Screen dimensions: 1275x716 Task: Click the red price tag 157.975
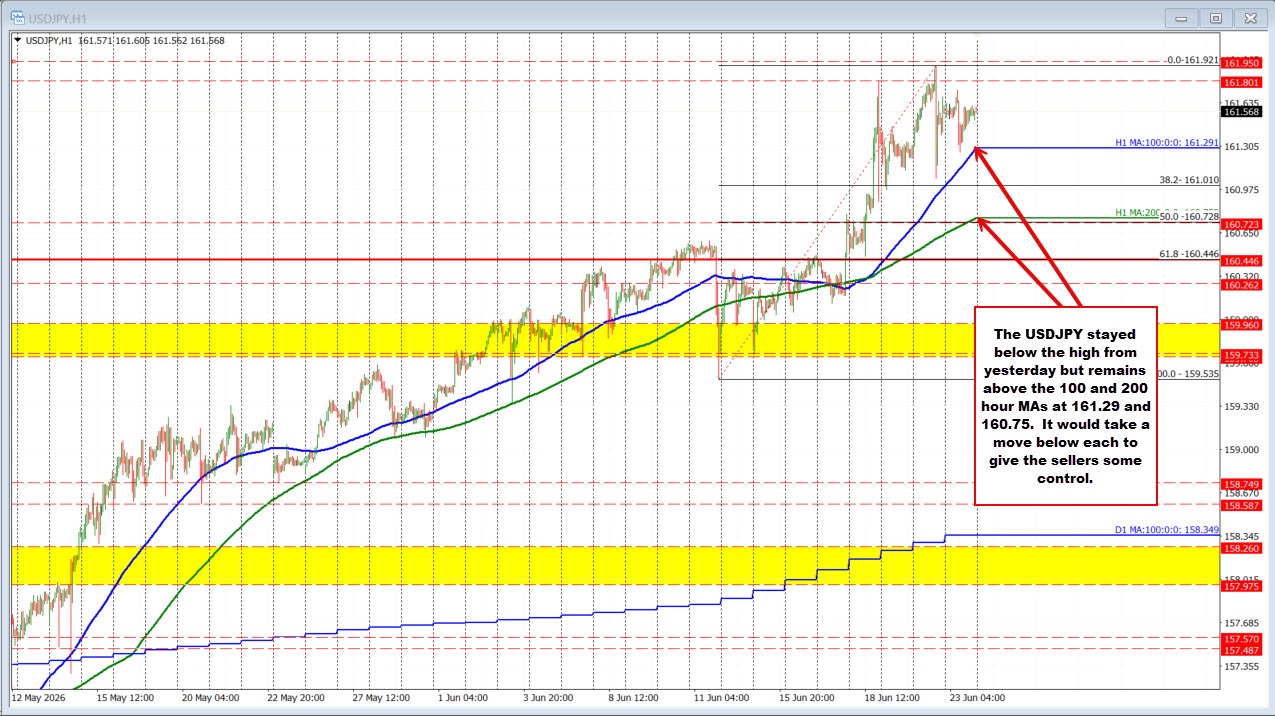point(1243,585)
